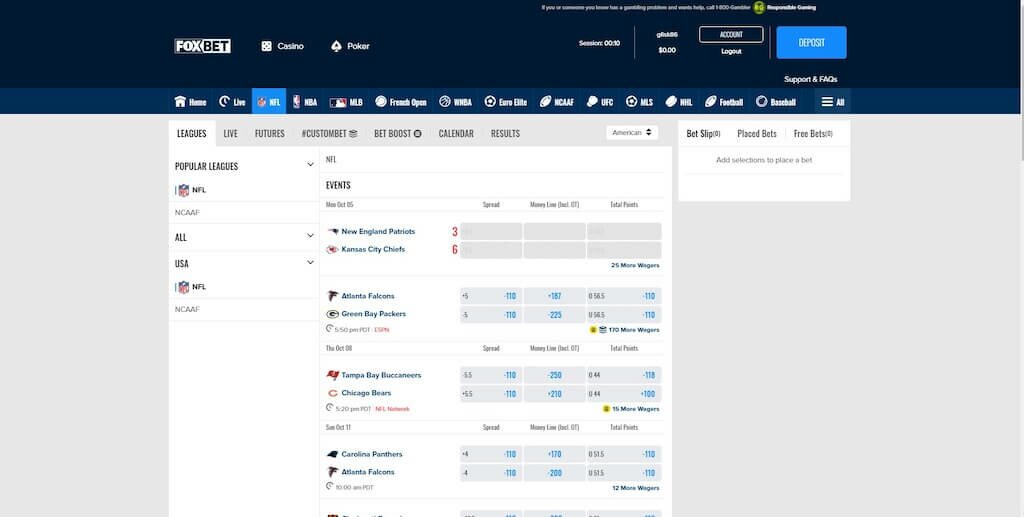Select NCAAF under USA section

[x=187, y=309]
